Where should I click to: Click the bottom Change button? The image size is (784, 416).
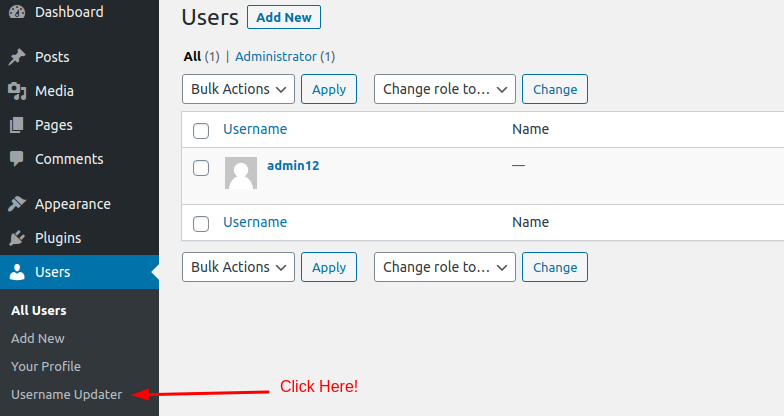coord(555,267)
